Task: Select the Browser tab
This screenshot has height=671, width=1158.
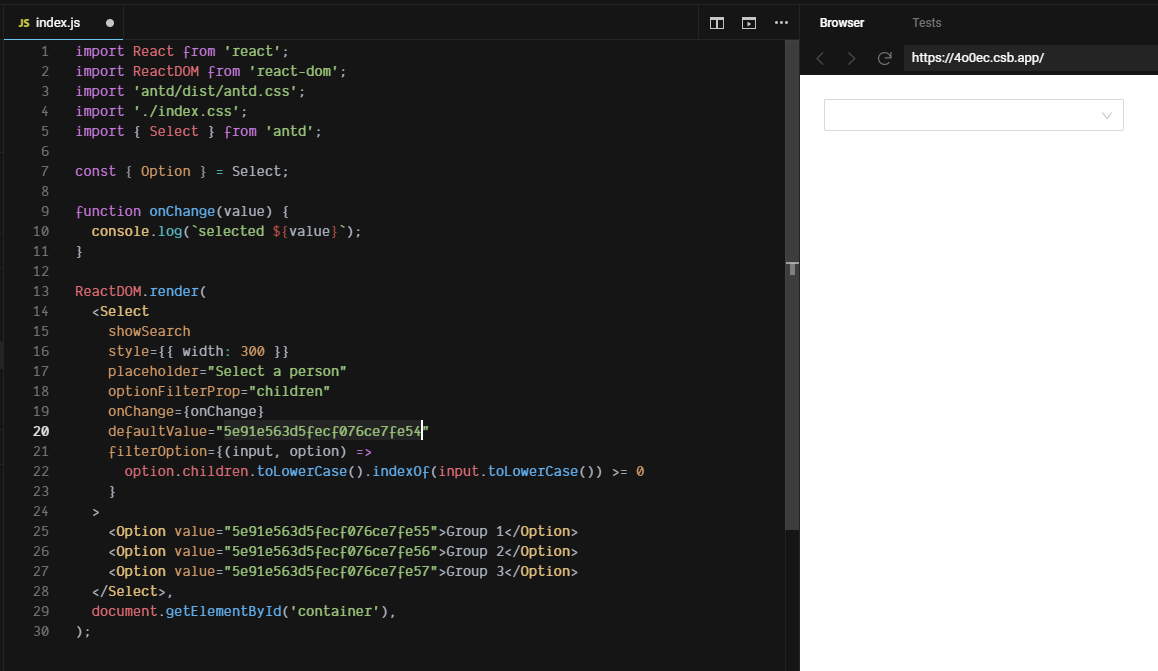Action: pyautogui.click(x=842, y=22)
